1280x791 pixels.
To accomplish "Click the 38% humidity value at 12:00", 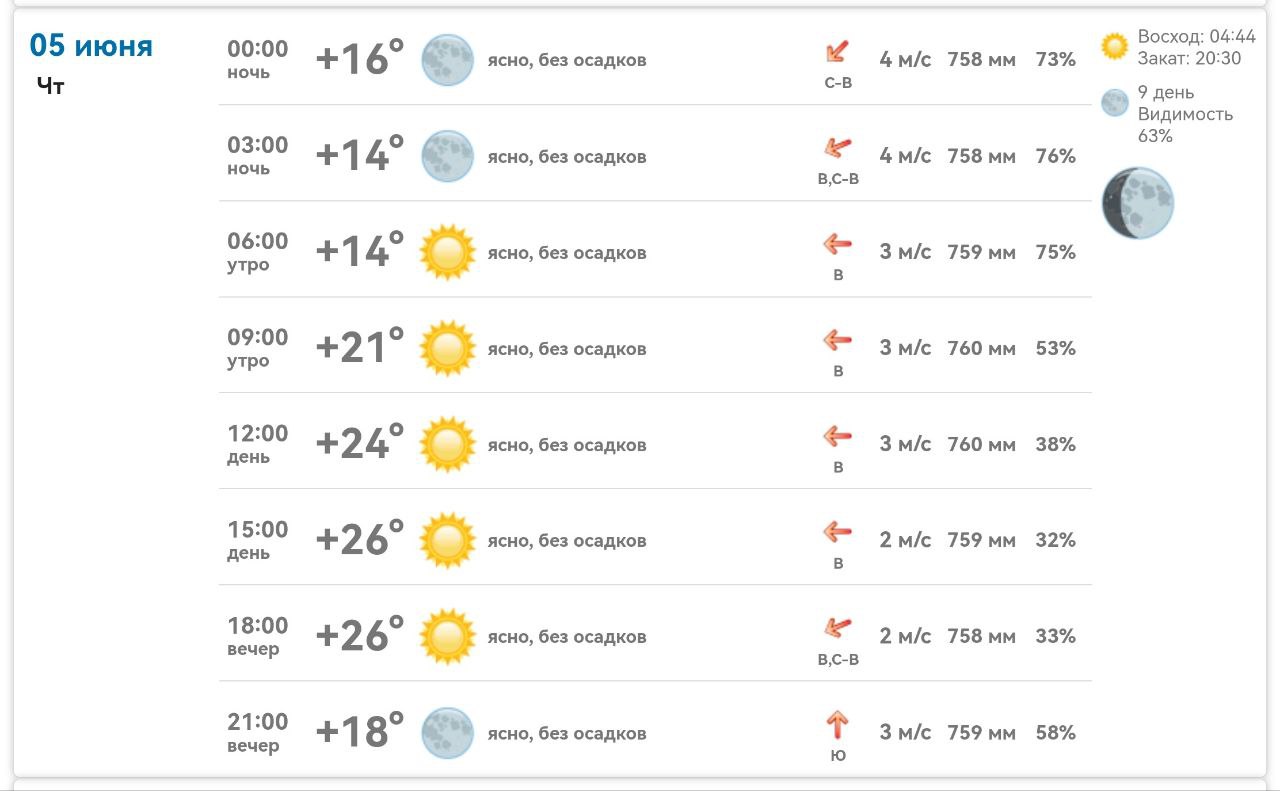I will click(x=1055, y=444).
